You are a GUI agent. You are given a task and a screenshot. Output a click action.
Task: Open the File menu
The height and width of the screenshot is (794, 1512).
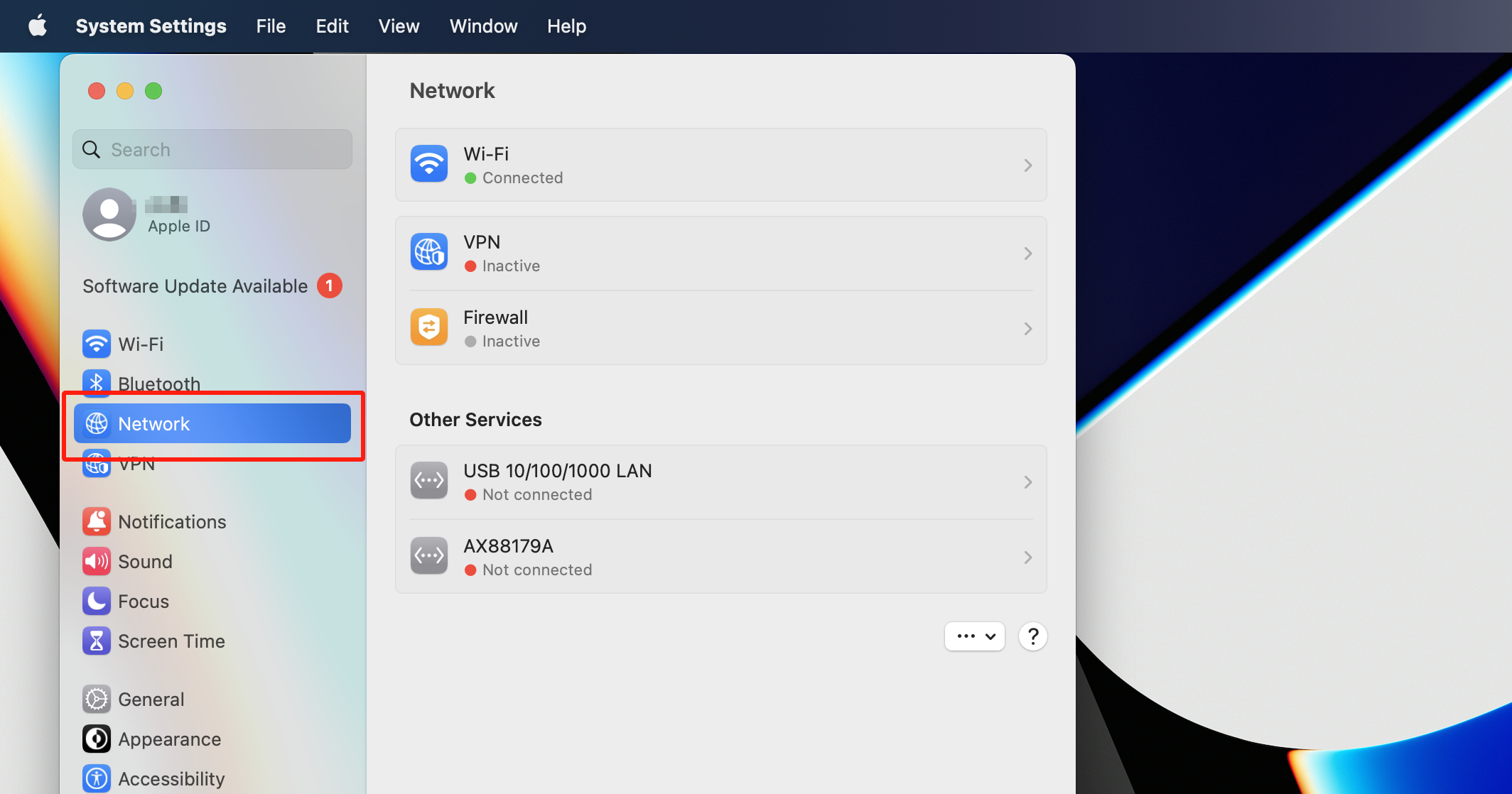pyautogui.click(x=271, y=26)
